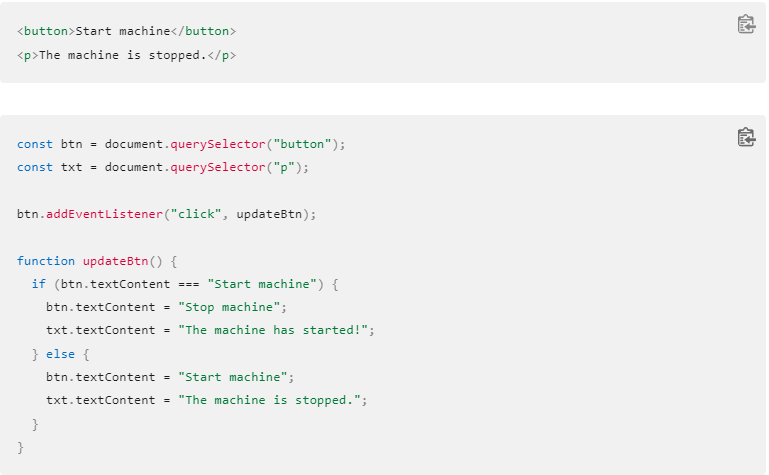Click the if keyword
This screenshot has width=769, height=475.
point(39,284)
